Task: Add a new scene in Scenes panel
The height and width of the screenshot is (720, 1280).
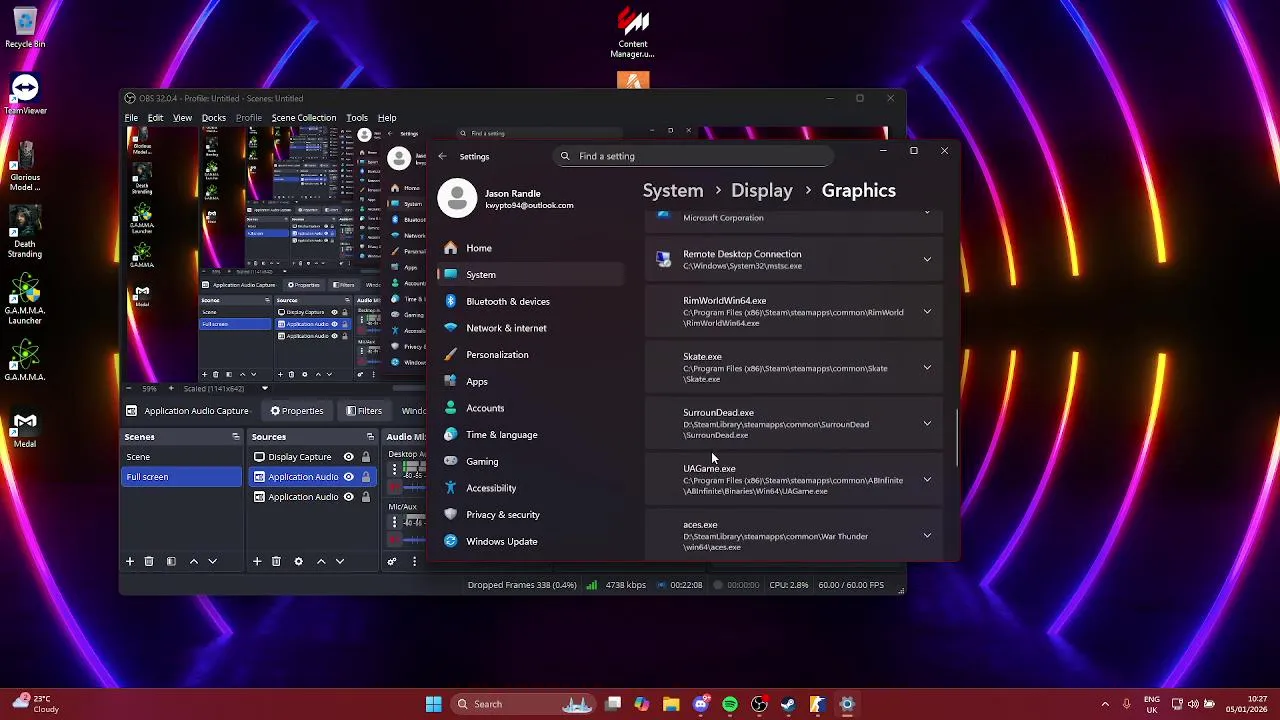Action: (x=130, y=561)
